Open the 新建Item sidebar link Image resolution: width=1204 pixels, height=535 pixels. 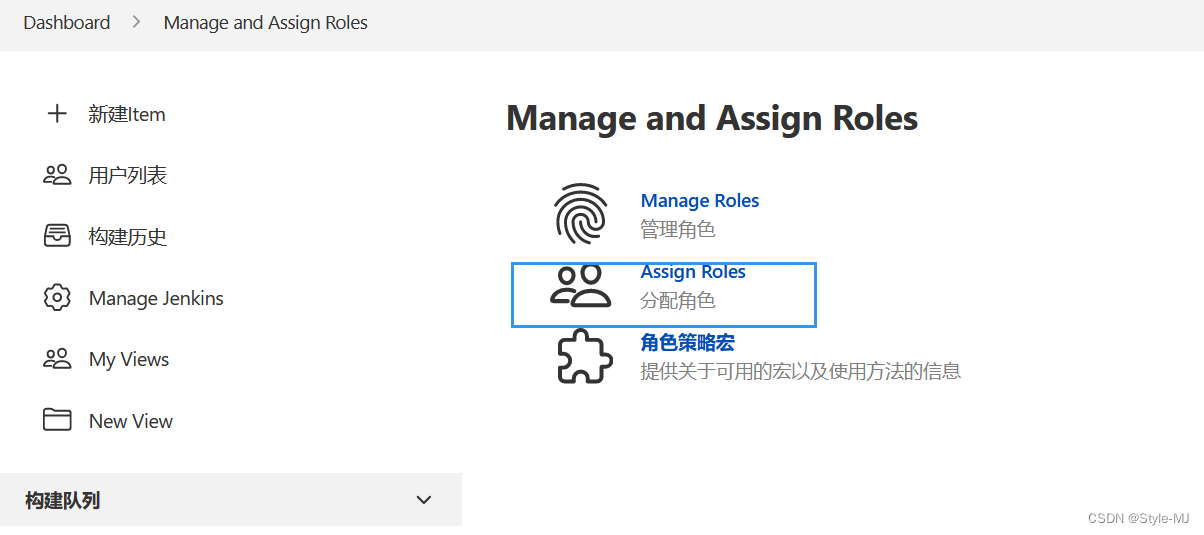127,114
